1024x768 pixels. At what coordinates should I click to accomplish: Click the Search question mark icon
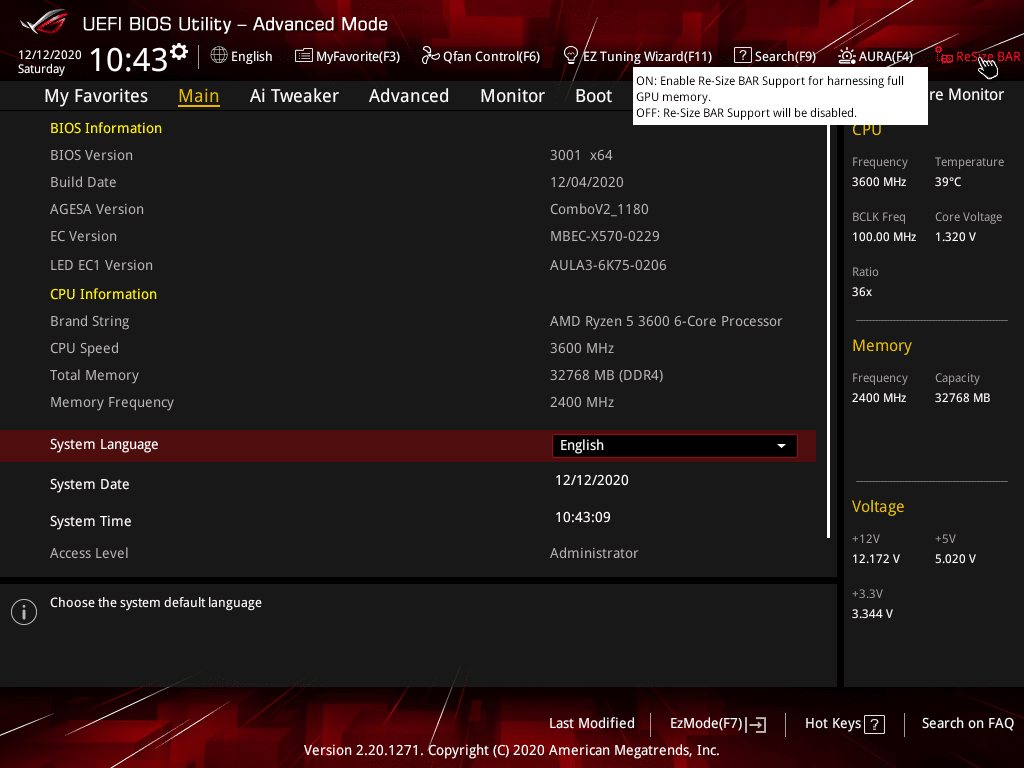(743, 56)
